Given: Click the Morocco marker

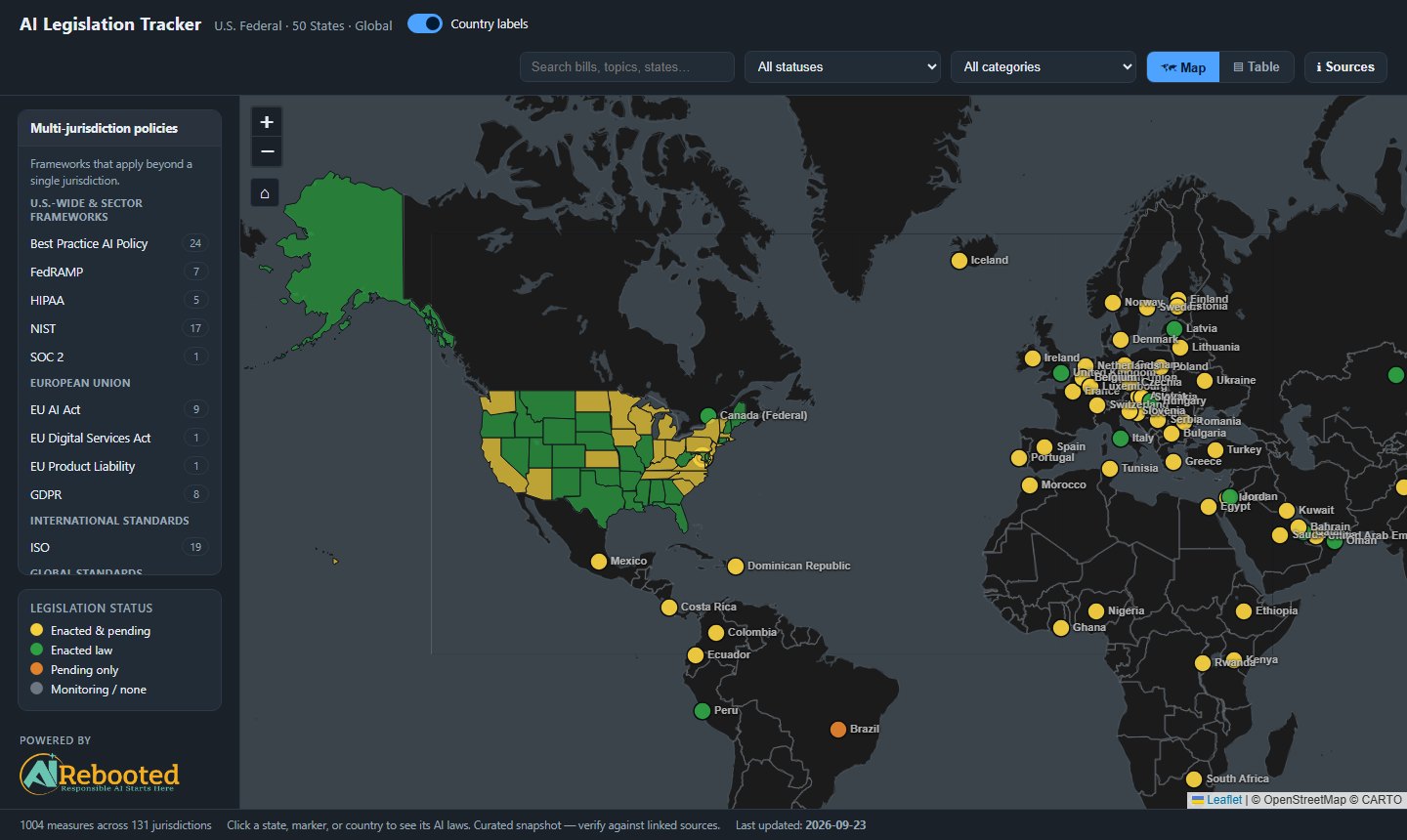Looking at the screenshot, I should pyautogui.click(x=1030, y=485).
